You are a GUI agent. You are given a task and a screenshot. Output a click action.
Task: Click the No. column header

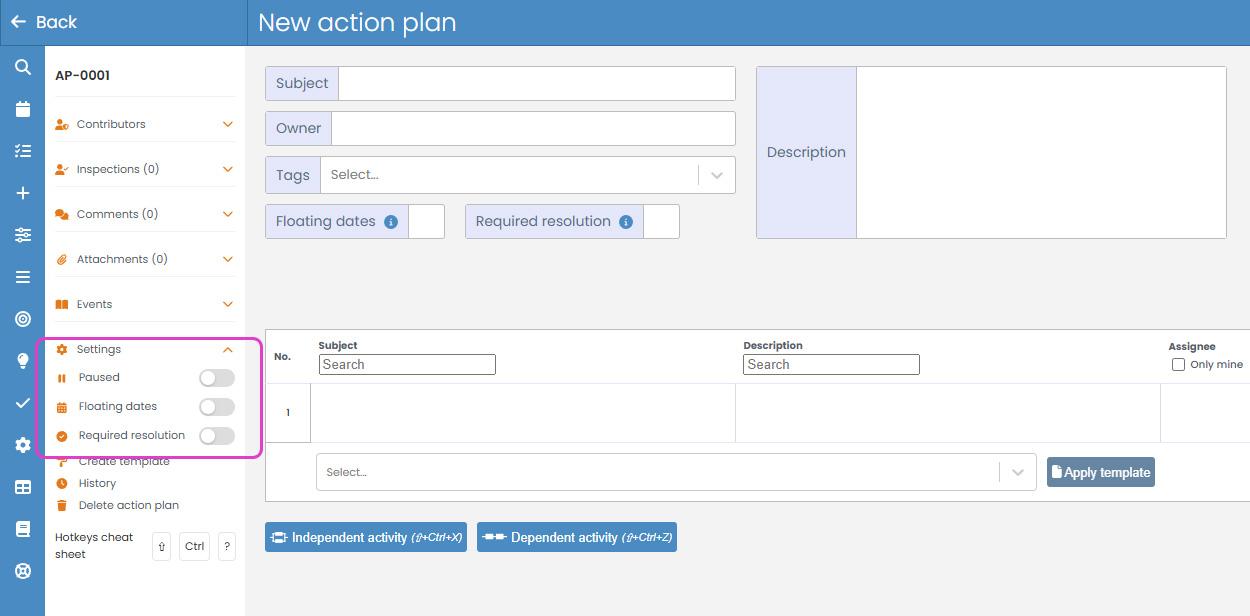tap(282, 357)
